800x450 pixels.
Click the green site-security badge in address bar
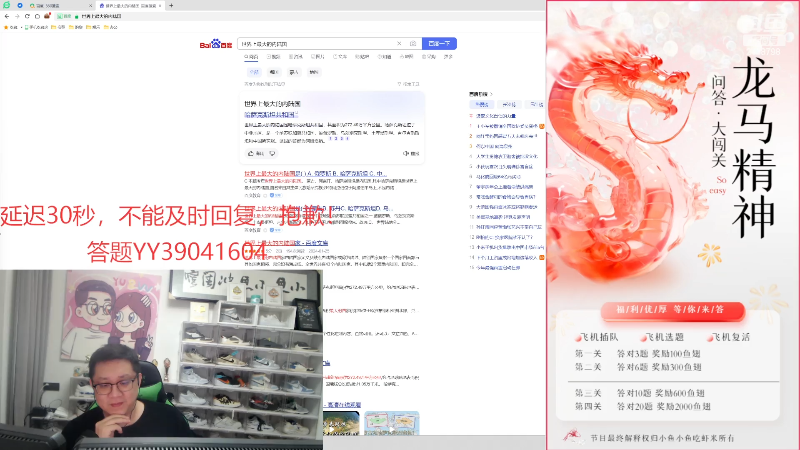coord(64,16)
